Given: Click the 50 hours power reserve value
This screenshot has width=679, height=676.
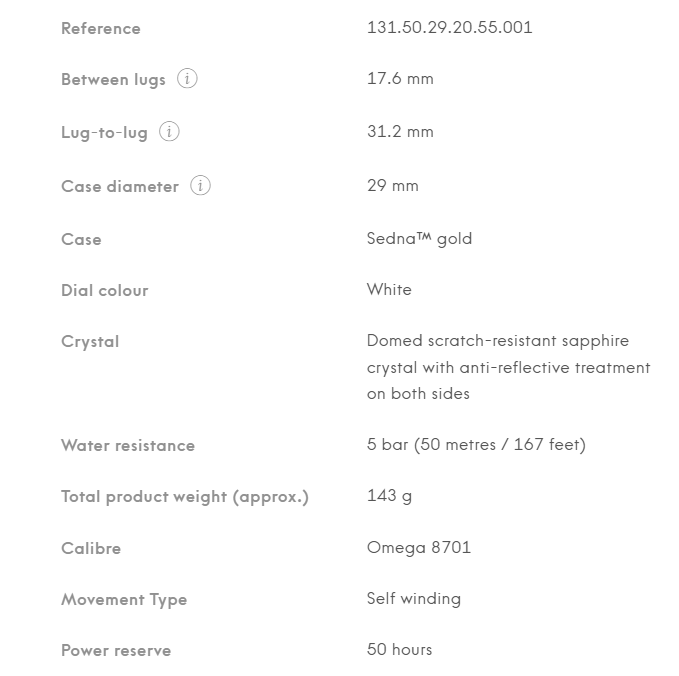Looking at the screenshot, I should [399, 650].
